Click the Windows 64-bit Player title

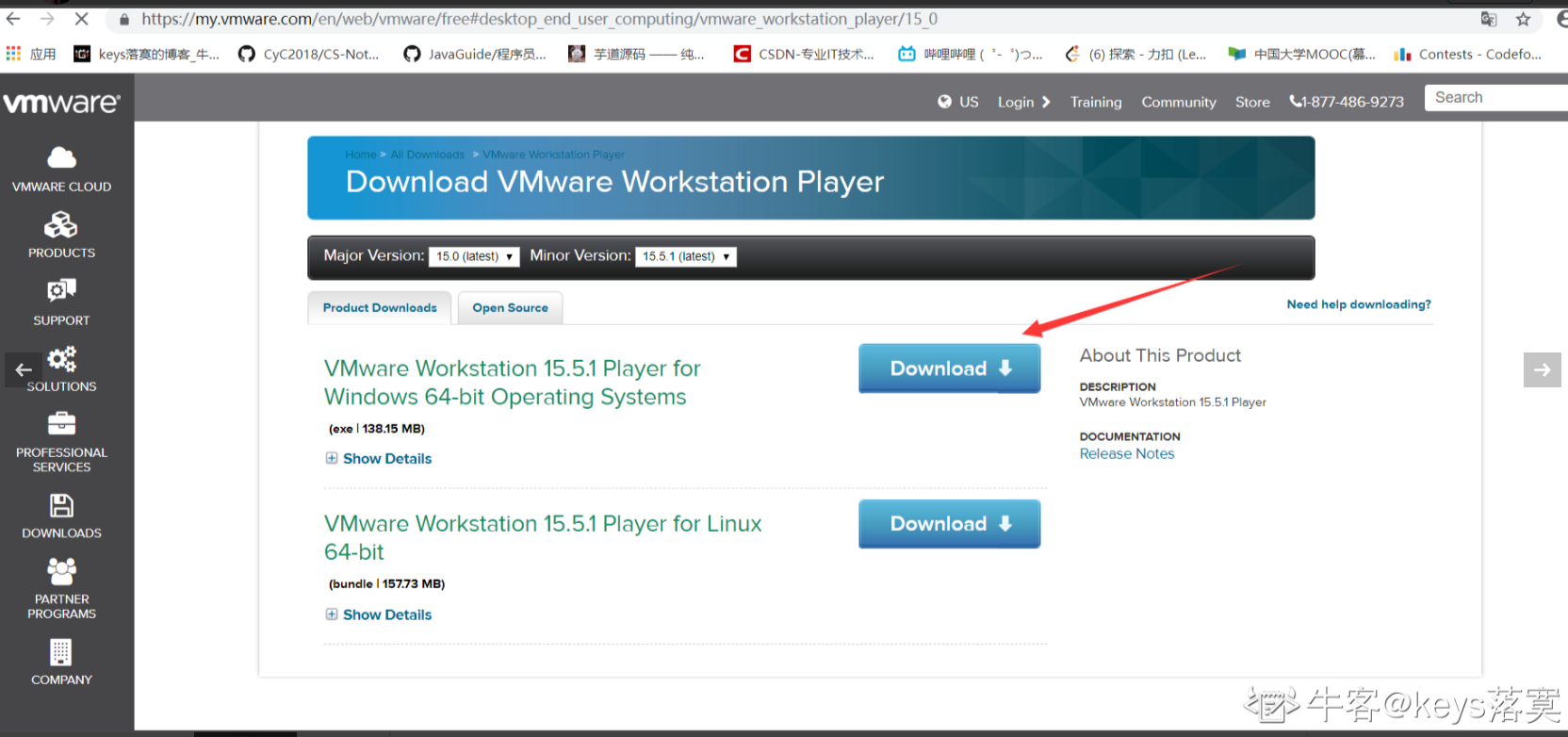pos(513,383)
